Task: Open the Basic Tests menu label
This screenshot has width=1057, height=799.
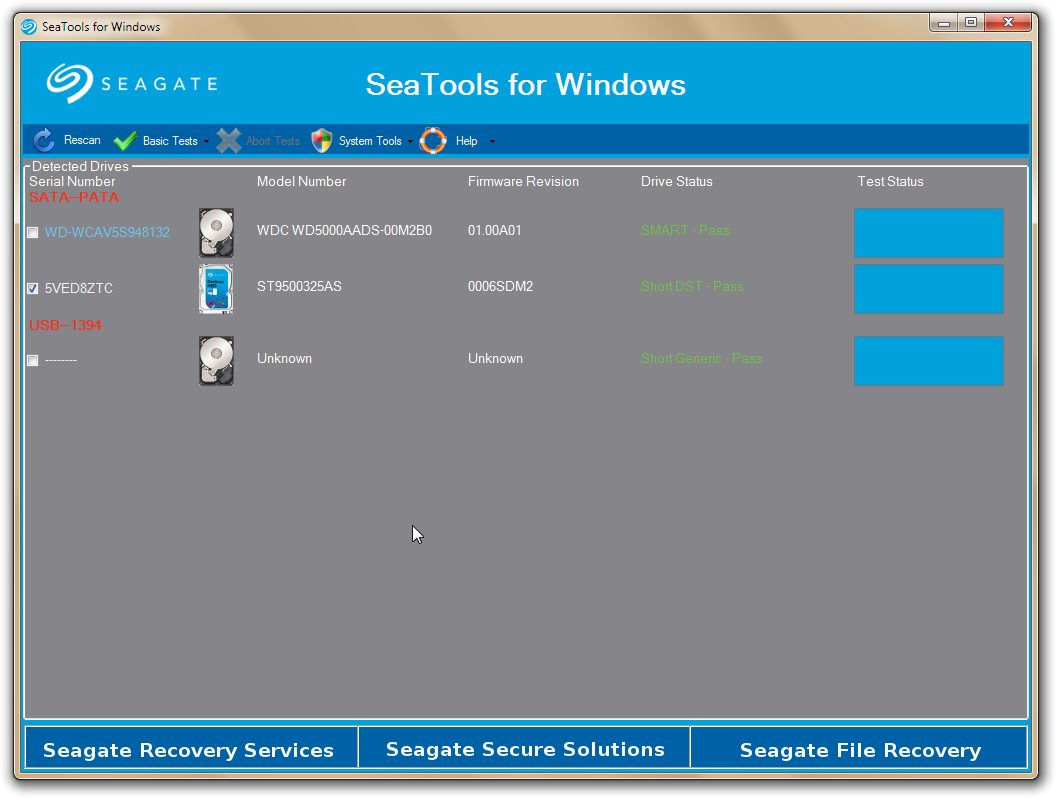Action: click(170, 141)
